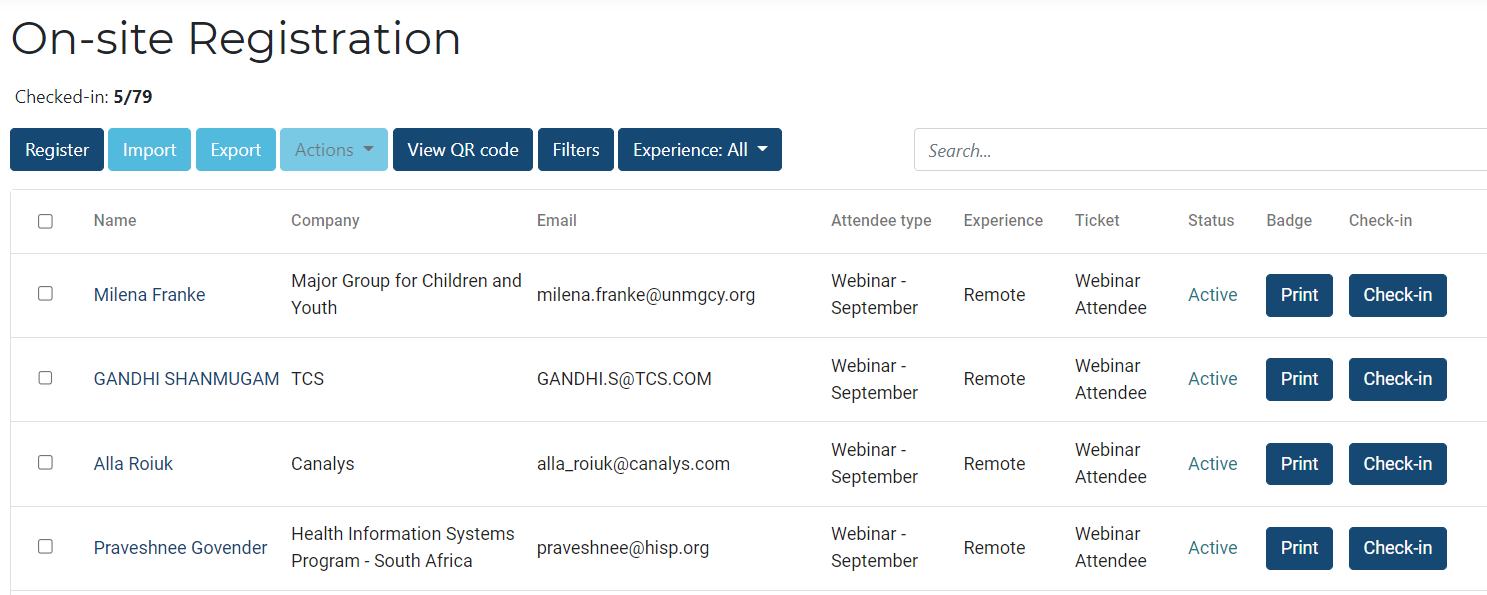Click the Register button
The height and width of the screenshot is (595, 1487).
pyautogui.click(x=57, y=150)
